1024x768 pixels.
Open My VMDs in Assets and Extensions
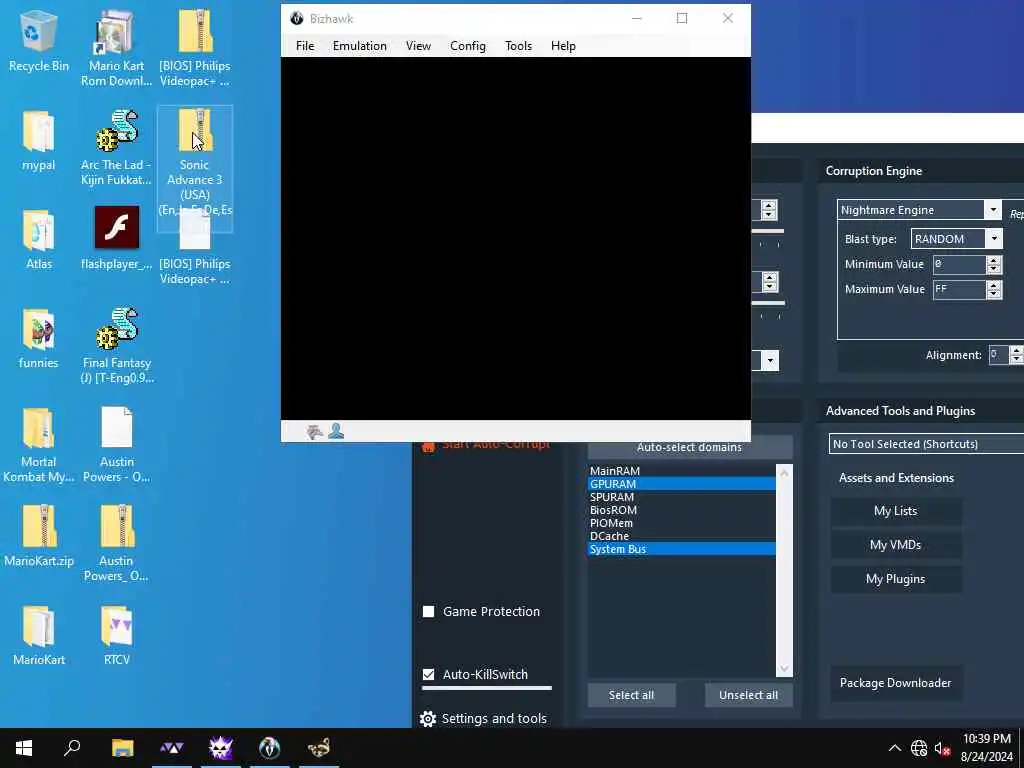click(x=895, y=545)
